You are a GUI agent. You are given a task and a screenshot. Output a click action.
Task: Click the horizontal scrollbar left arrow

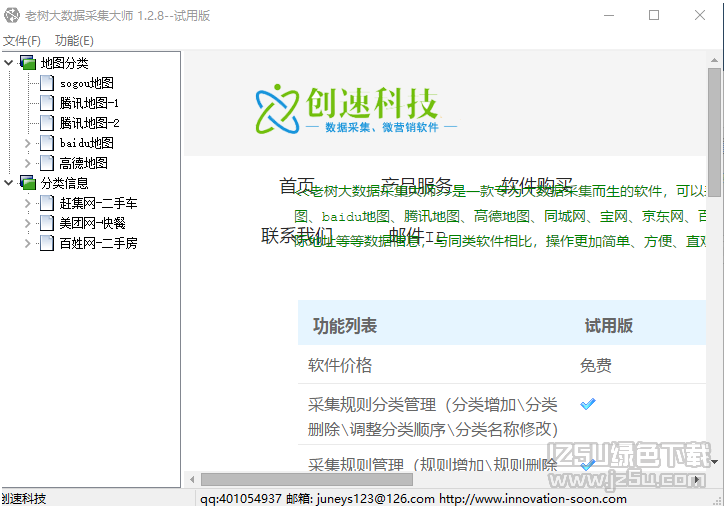pos(192,480)
